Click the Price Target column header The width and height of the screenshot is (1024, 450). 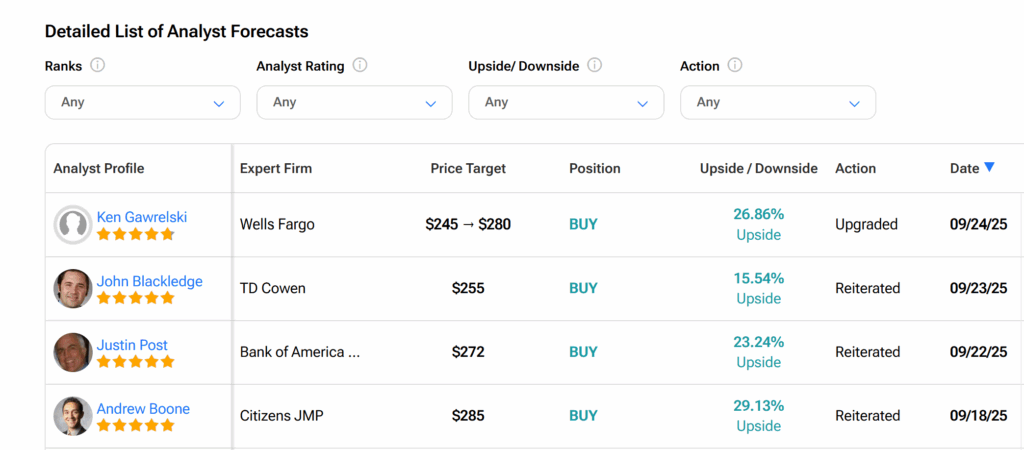pos(468,168)
